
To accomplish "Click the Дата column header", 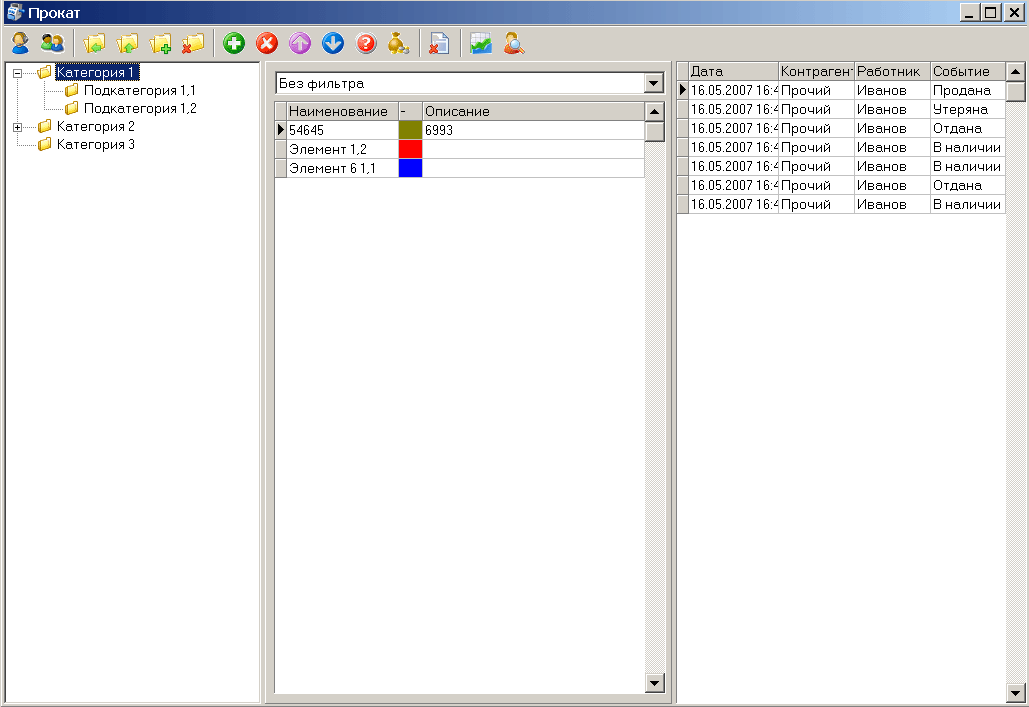I will pyautogui.click(x=734, y=71).
